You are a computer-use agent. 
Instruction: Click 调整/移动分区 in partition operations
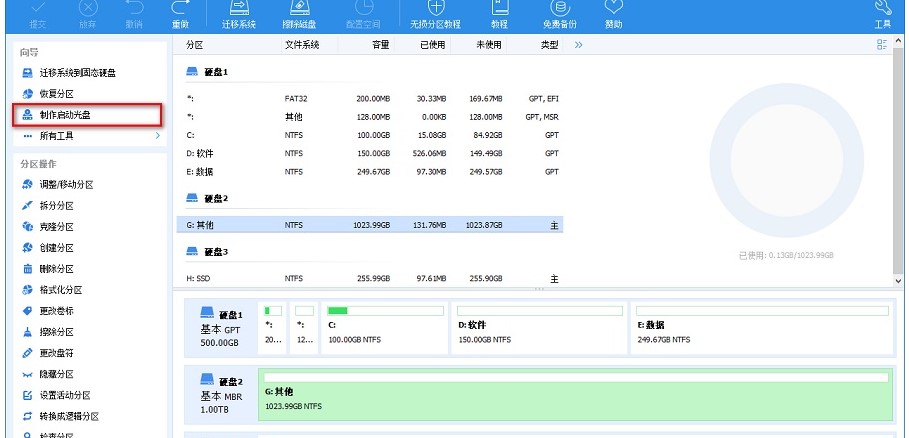65,184
